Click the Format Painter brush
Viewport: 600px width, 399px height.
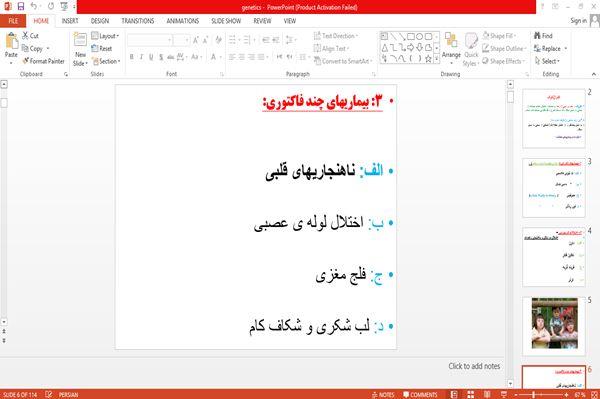tap(44, 61)
